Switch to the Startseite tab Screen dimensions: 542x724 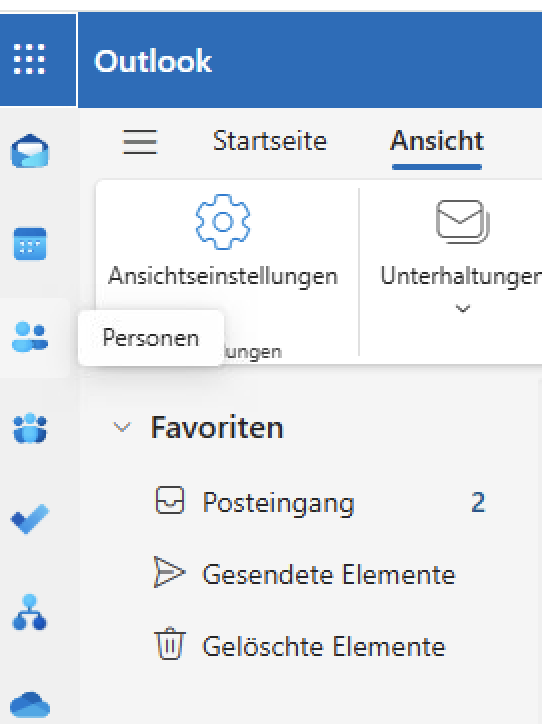coord(270,141)
